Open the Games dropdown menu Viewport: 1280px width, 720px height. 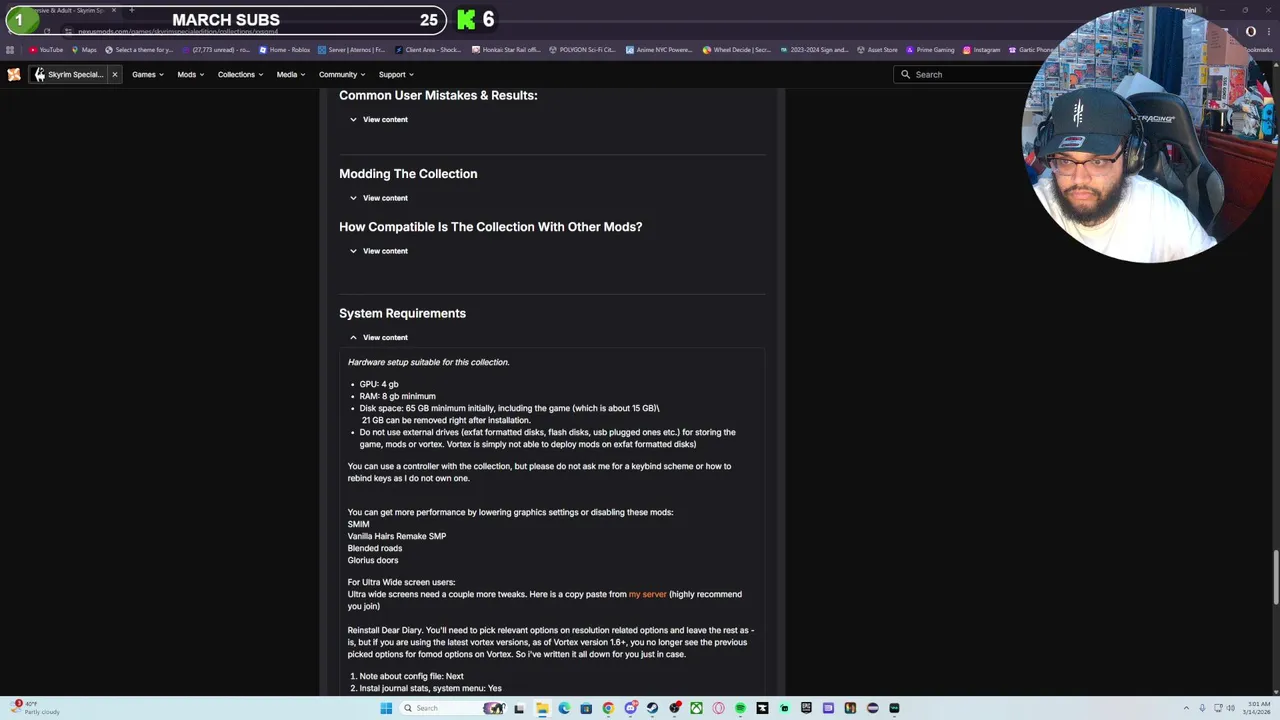click(147, 74)
